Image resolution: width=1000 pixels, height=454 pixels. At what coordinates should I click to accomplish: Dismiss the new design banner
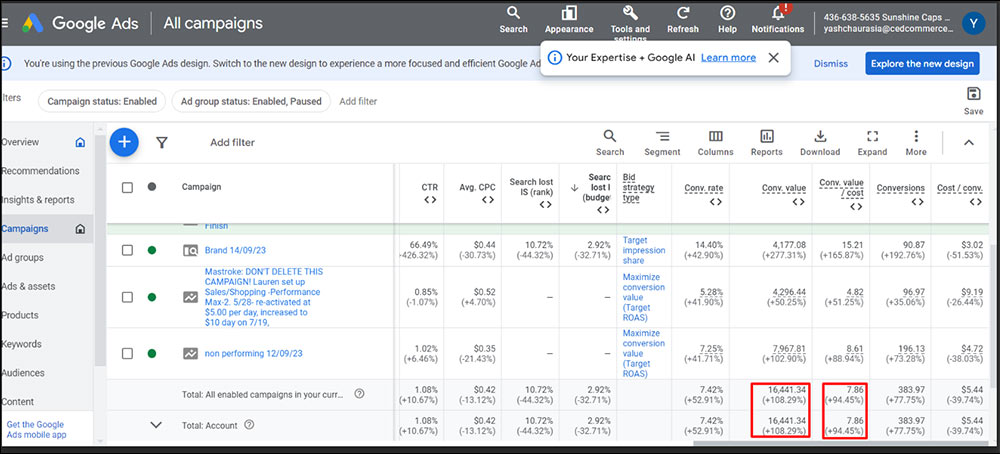point(830,64)
